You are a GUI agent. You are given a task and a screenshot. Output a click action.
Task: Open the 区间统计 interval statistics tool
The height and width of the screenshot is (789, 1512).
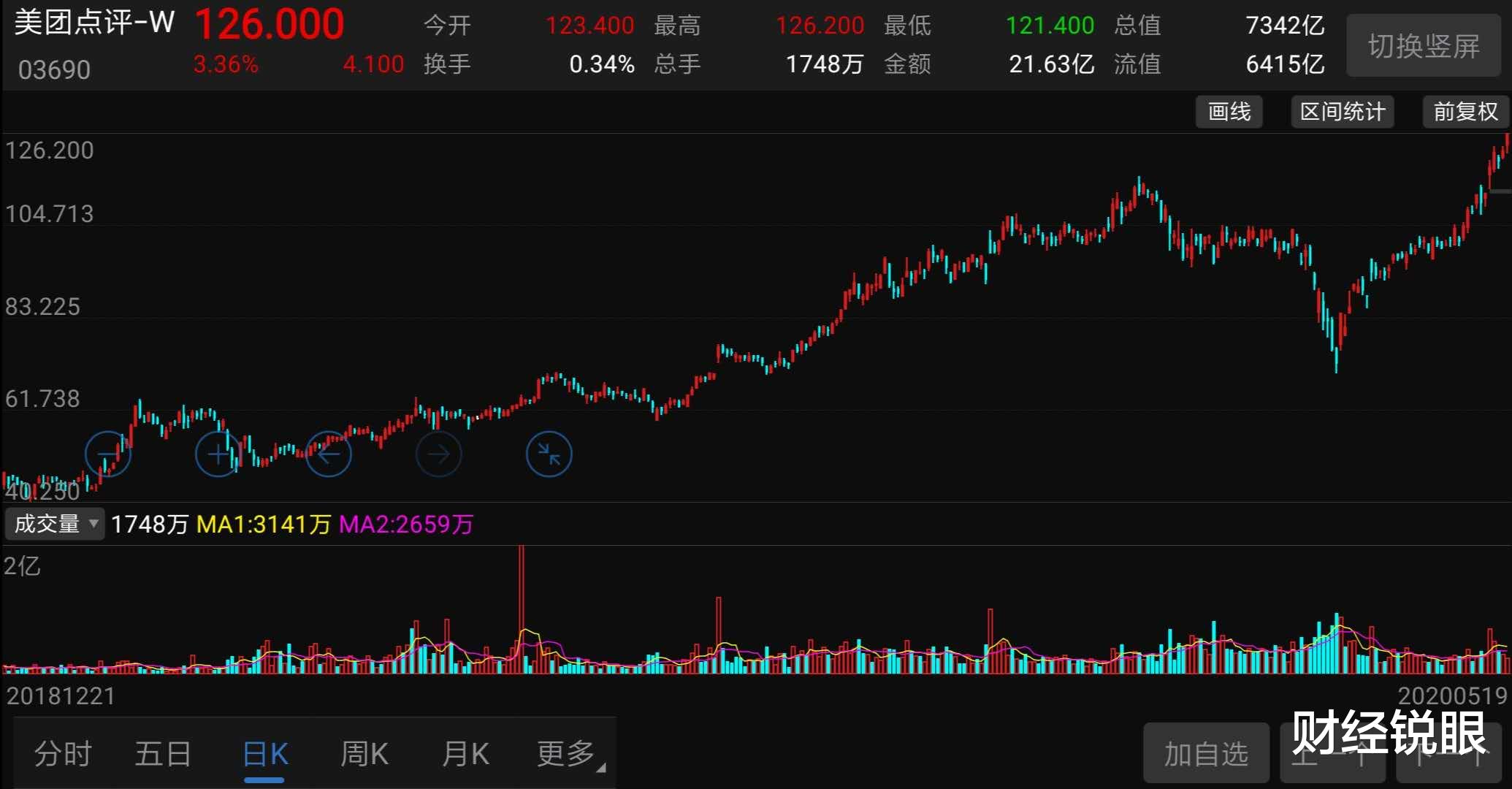point(1342,112)
